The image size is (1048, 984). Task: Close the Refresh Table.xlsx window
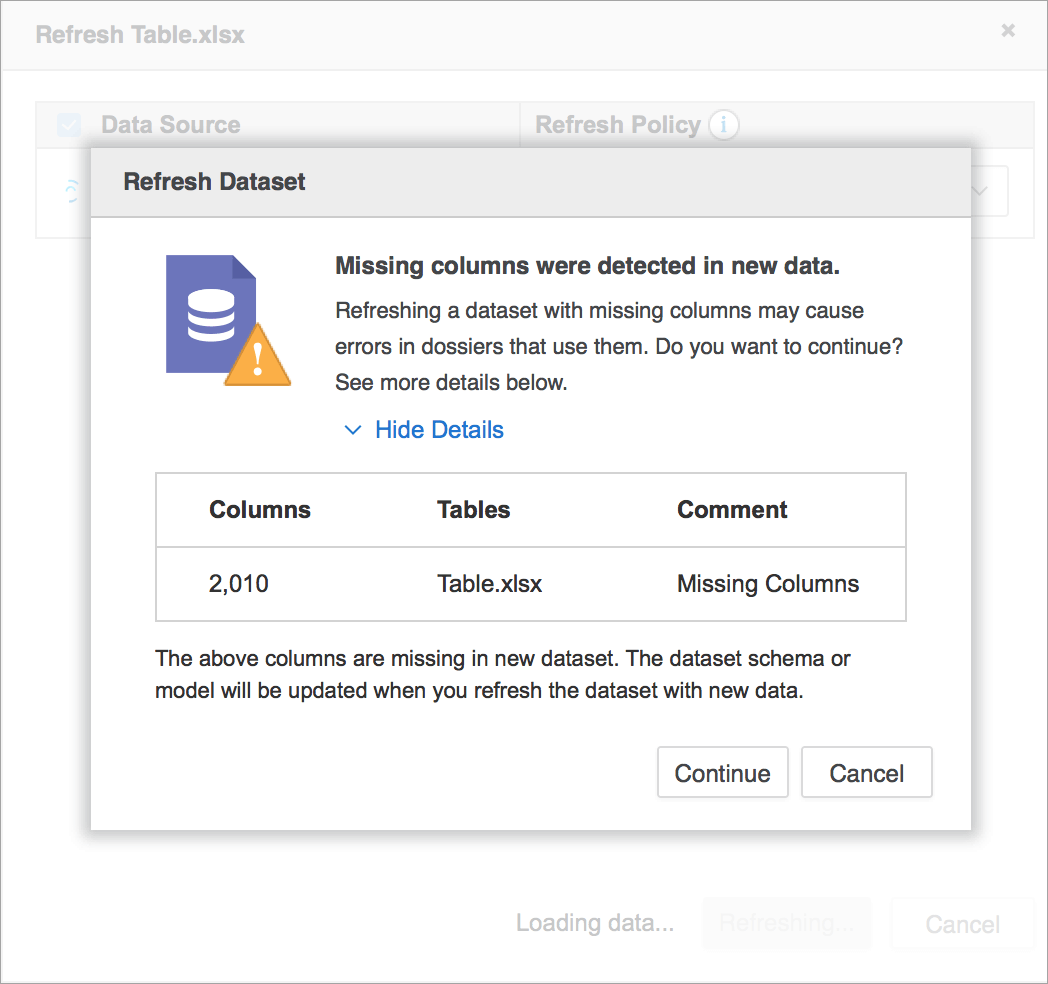tap(1008, 30)
